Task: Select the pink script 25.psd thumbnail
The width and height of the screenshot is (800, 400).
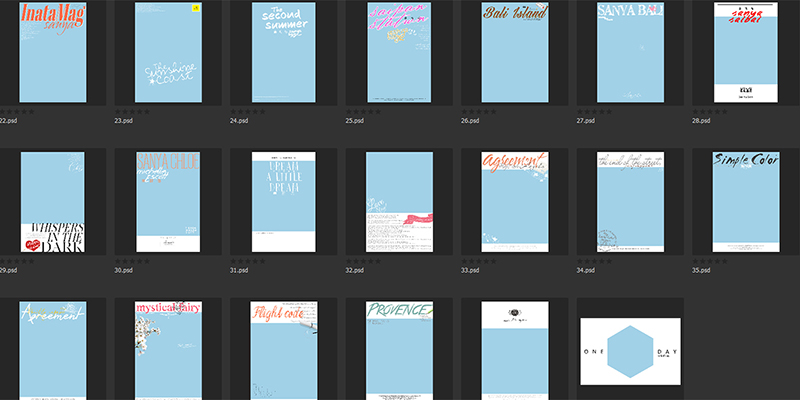Action: 399,53
